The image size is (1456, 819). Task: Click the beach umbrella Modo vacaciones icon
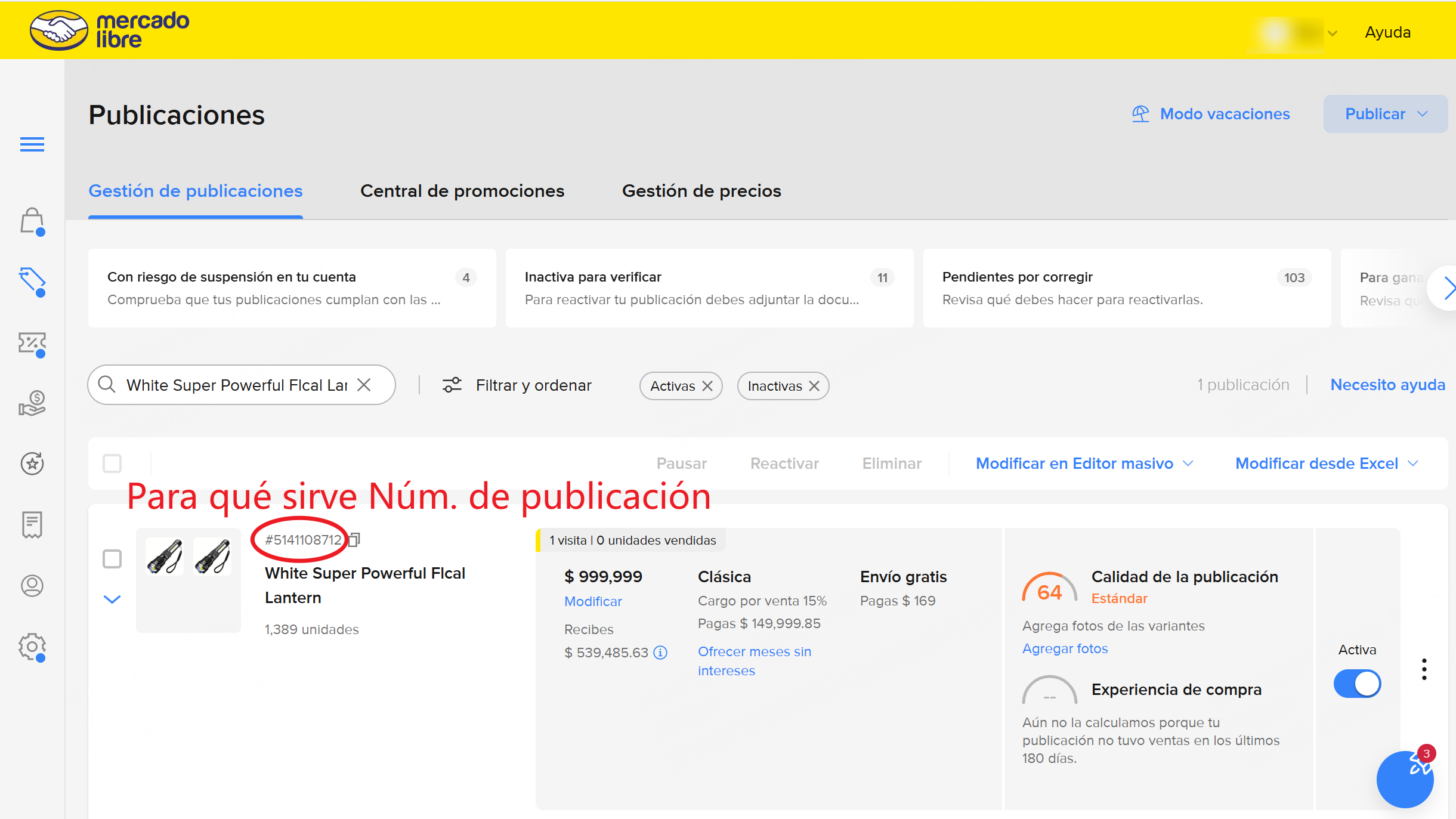[x=1140, y=113]
